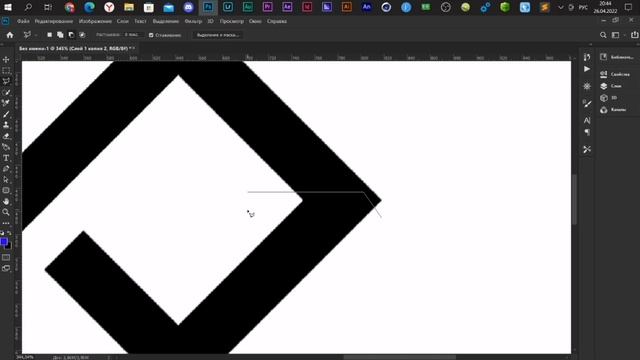
Task: Choose Subtract from selection mode
Action: [x=71, y=35]
